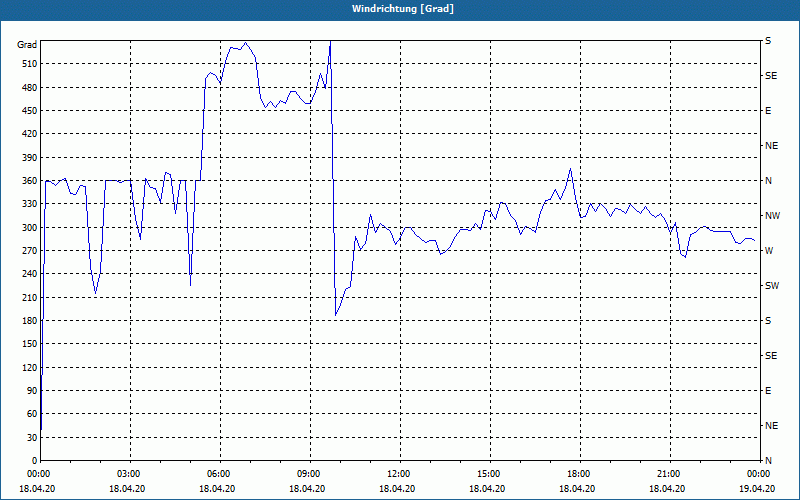The image size is (800, 500).
Task: Select the 18:00 time label
Action: coord(581,474)
